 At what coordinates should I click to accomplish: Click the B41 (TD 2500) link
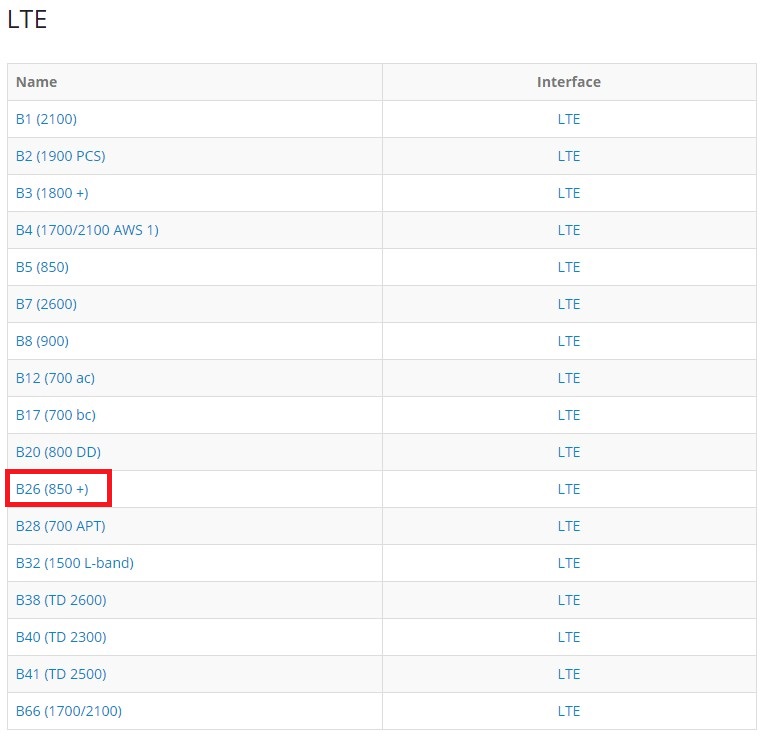click(x=61, y=674)
